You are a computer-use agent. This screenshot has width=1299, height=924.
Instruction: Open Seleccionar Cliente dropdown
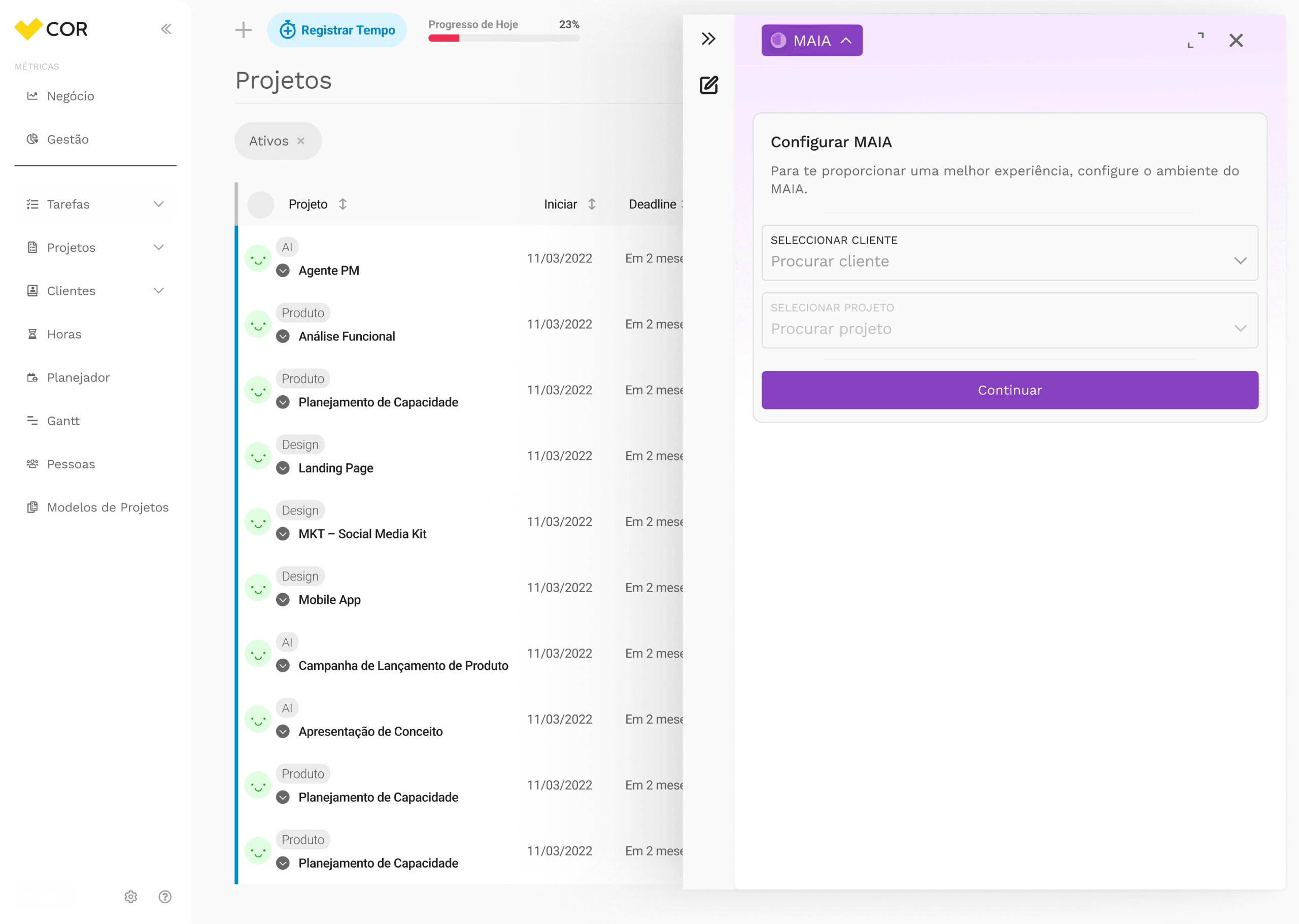(1009, 253)
